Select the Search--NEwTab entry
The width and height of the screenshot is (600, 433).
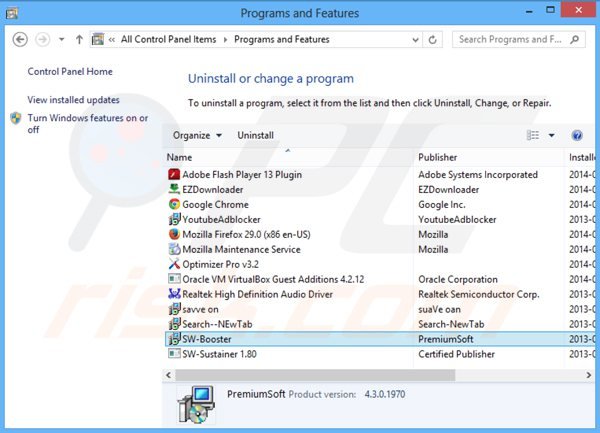217,324
